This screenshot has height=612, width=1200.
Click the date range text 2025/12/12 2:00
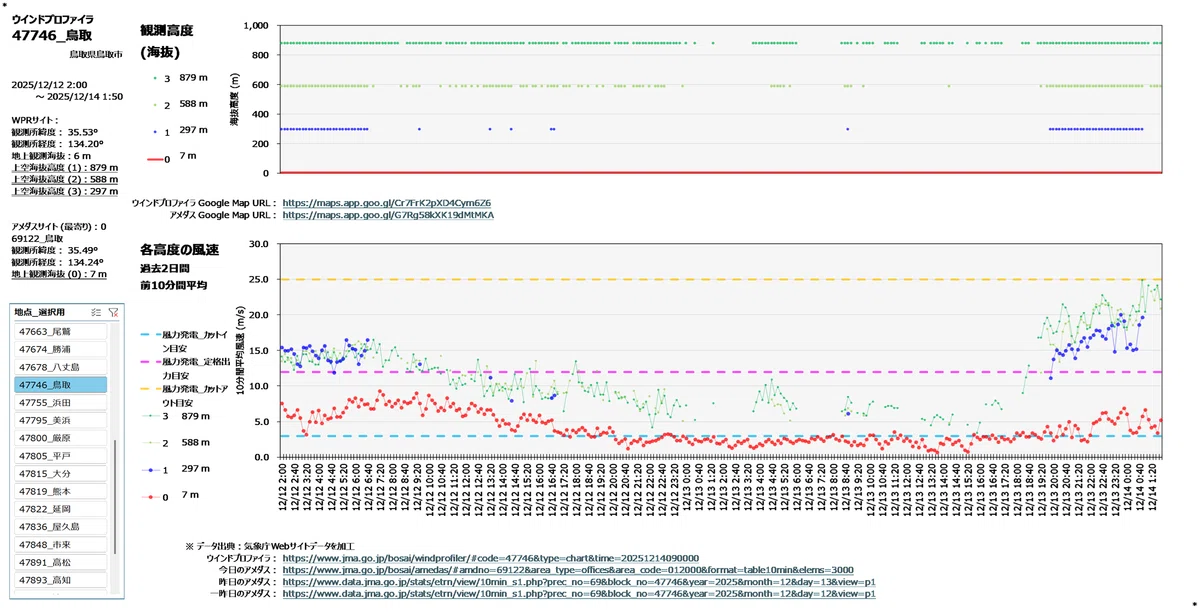pyautogui.click(x=49, y=85)
